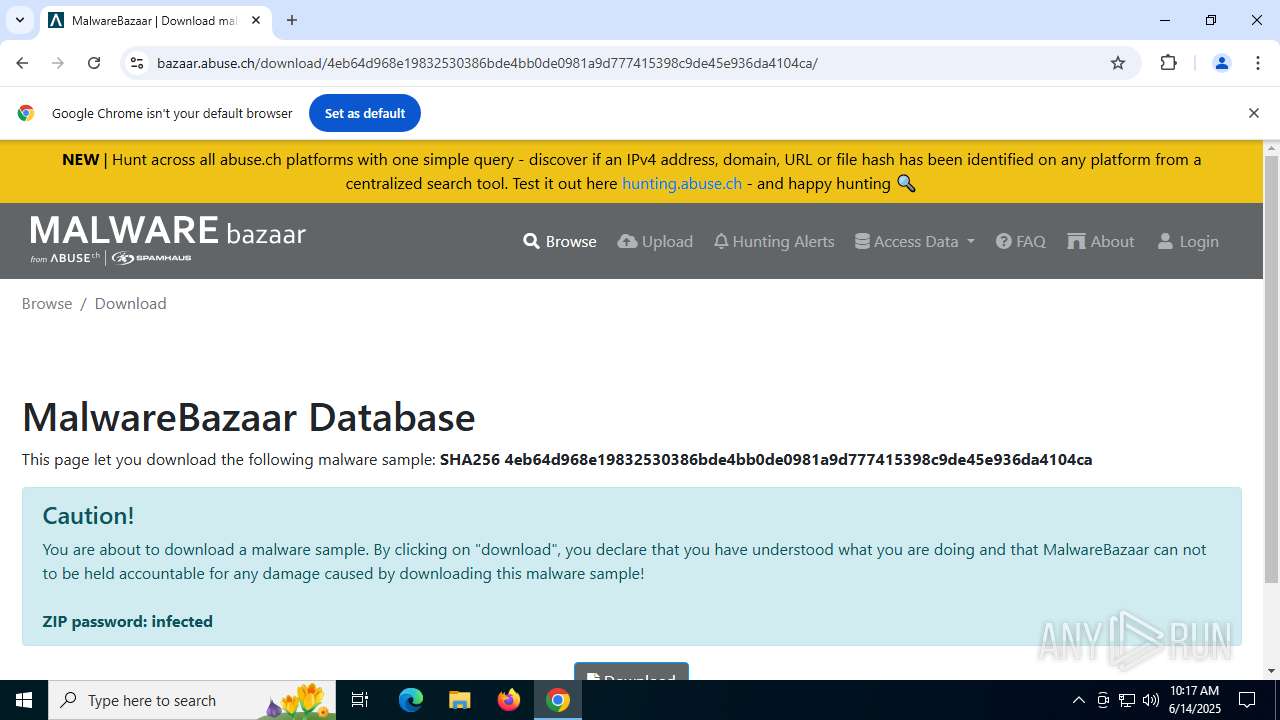Viewport: 1280px width, 720px height.
Task: Open the Chrome extensions puzzle icon
Action: click(x=1168, y=63)
